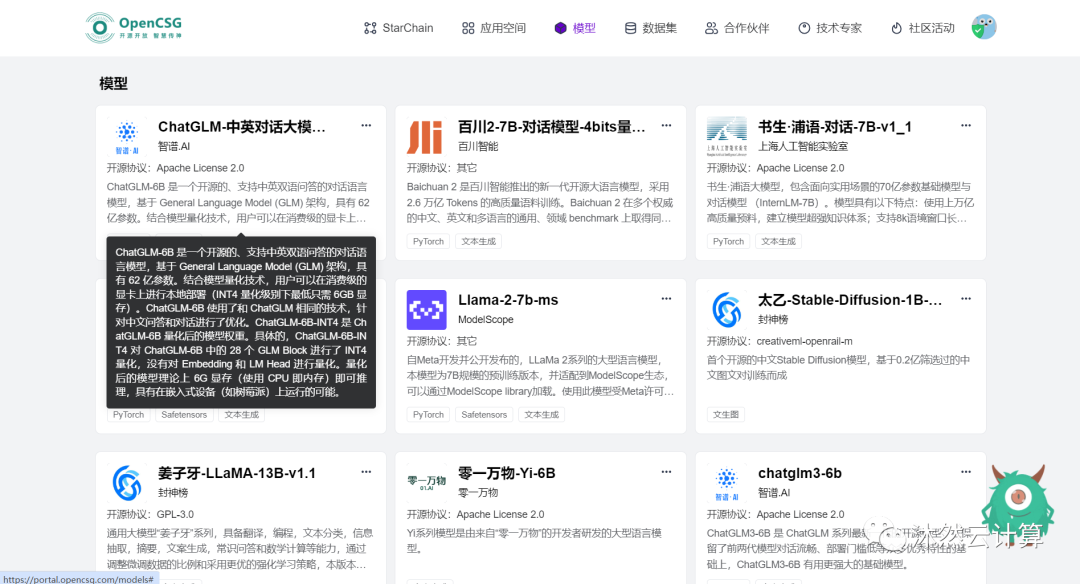Open more options for 太乙-Stable-Diffusion card
This screenshot has width=1080, height=584.
[966, 298]
